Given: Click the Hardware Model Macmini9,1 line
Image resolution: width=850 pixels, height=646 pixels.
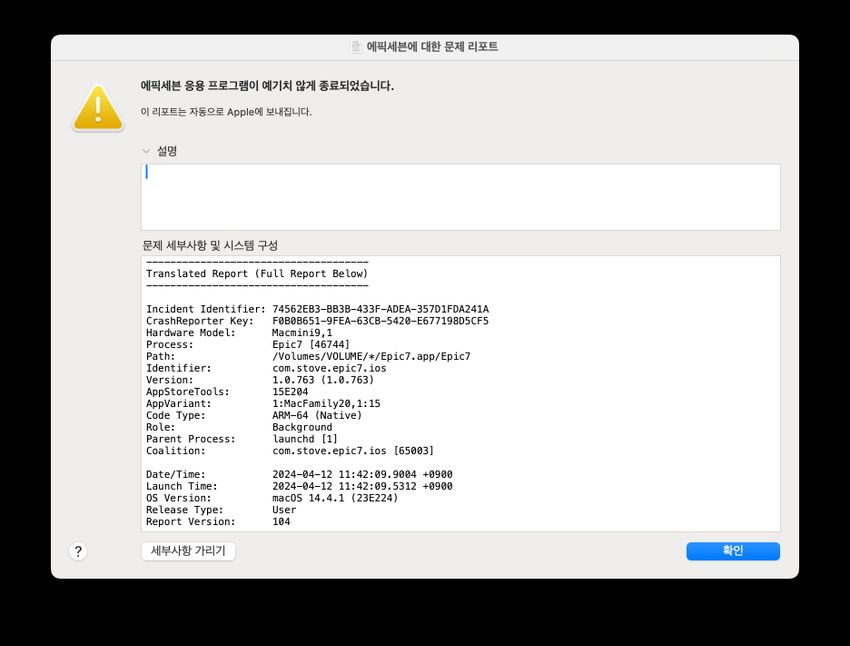Looking at the screenshot, I should point(239,333).
